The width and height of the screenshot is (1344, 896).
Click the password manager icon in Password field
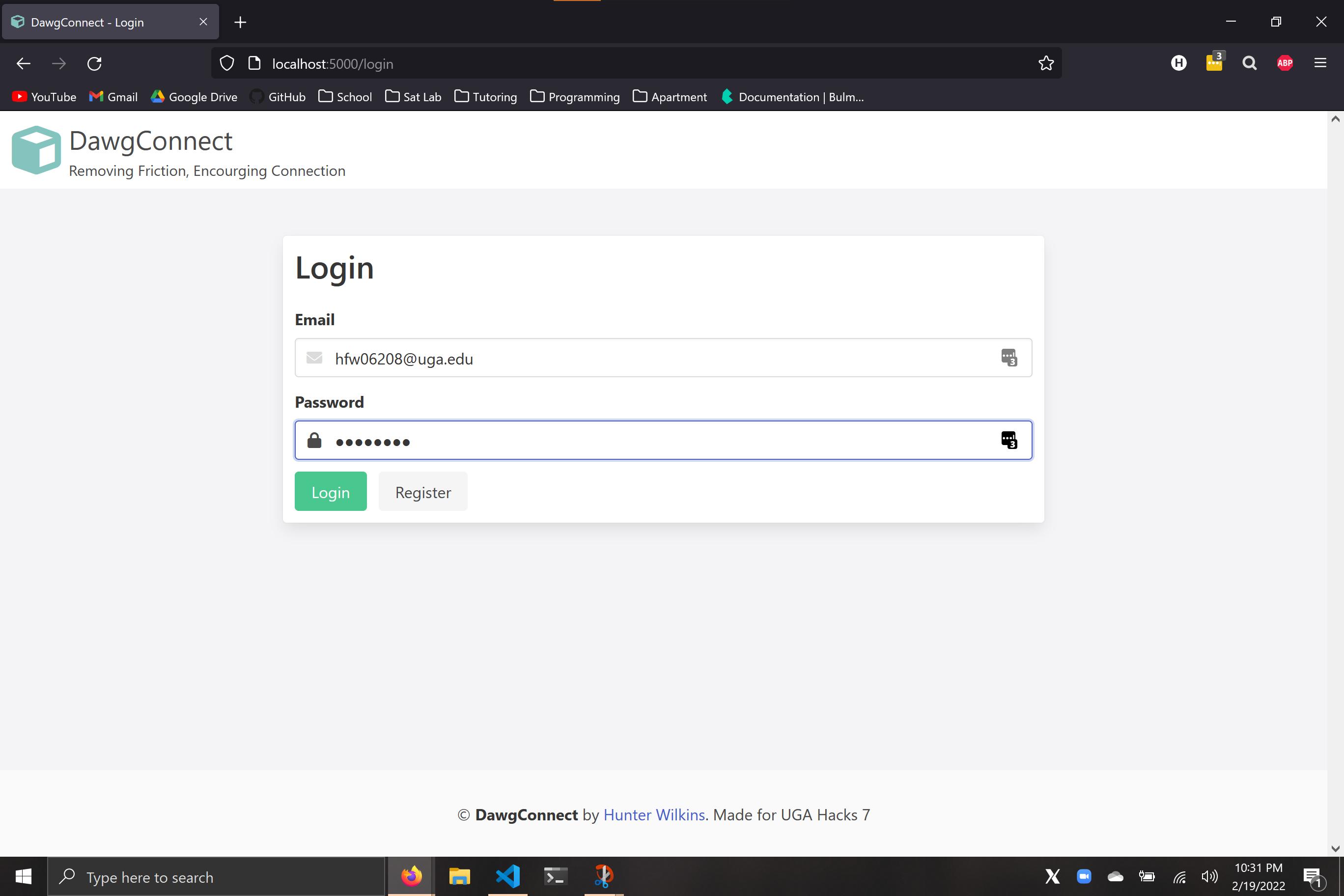click(x=1008, y=440)
